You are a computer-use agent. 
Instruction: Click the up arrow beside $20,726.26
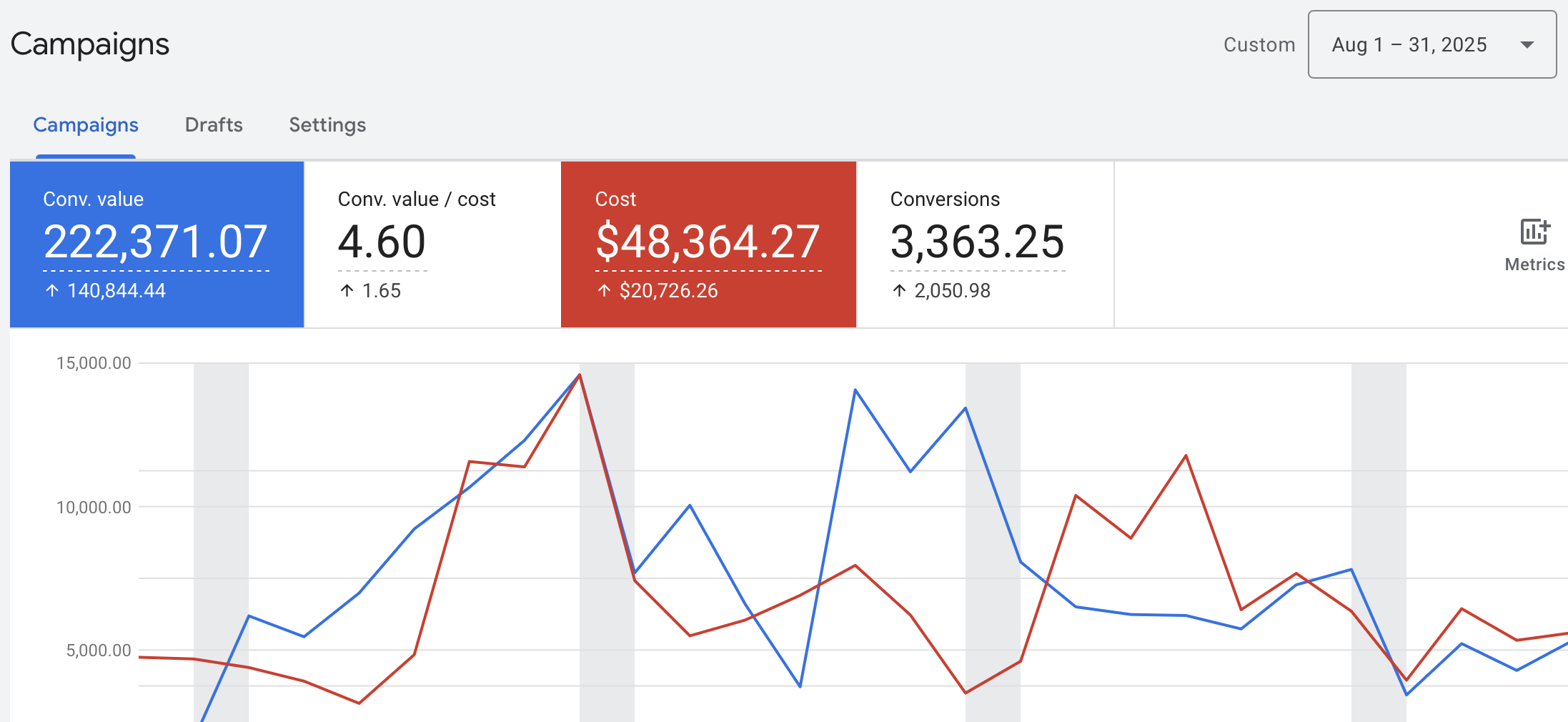(604, 290)
